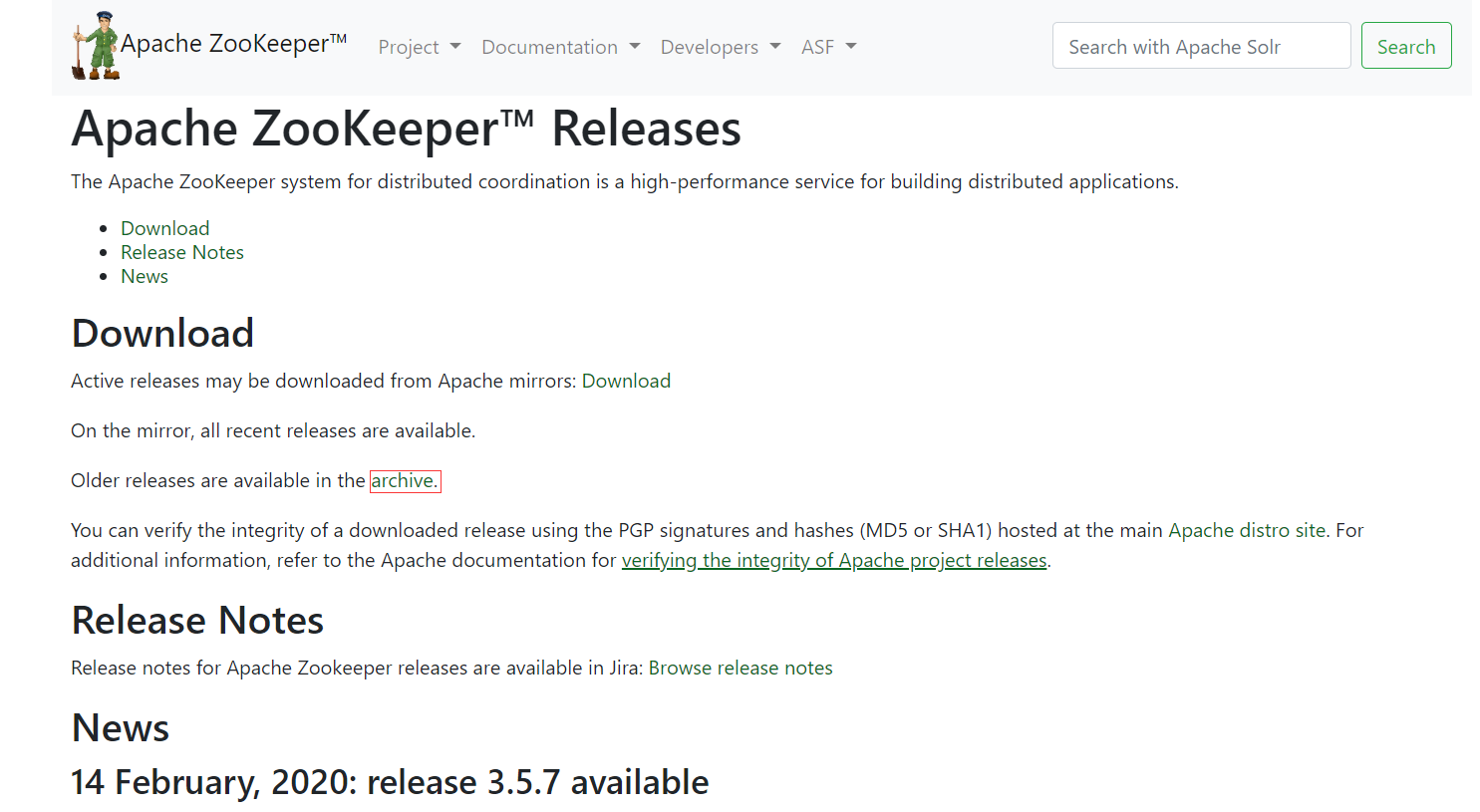1480x812 pixels.
Task: Click the ZooKeeper mascot logo icon
Action: (x=96, y=46)
